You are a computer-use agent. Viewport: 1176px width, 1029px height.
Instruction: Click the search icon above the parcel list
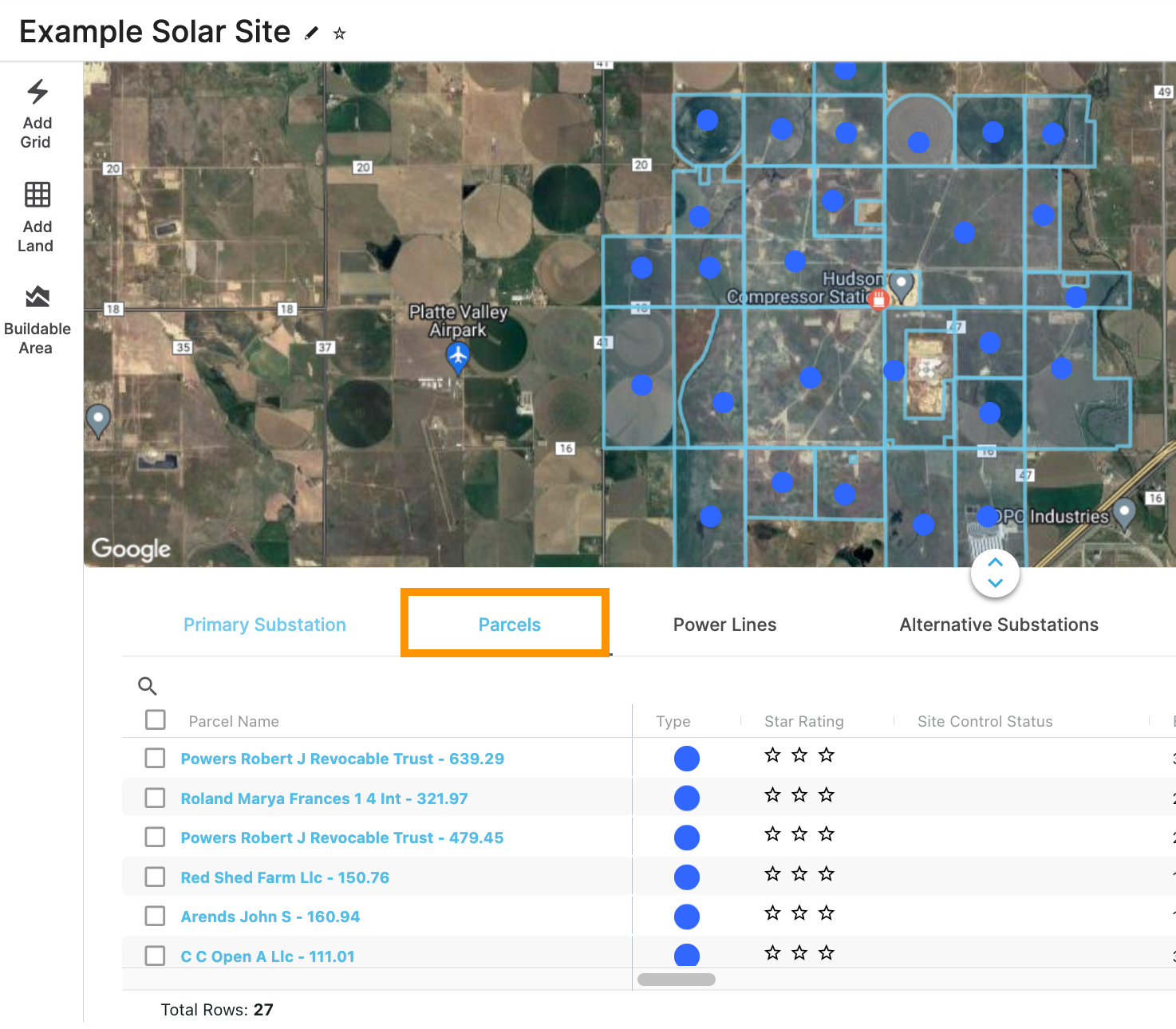(148, 686)
